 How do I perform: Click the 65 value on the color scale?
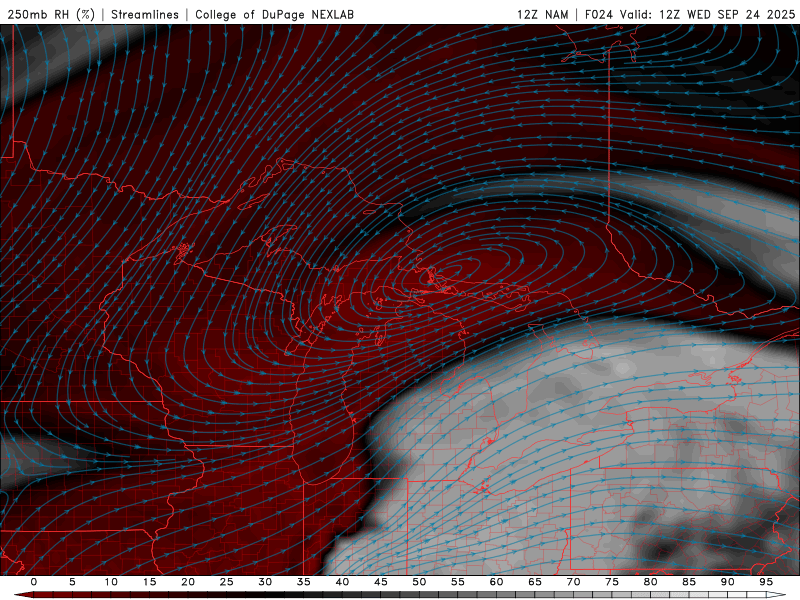tap(535, 582)
